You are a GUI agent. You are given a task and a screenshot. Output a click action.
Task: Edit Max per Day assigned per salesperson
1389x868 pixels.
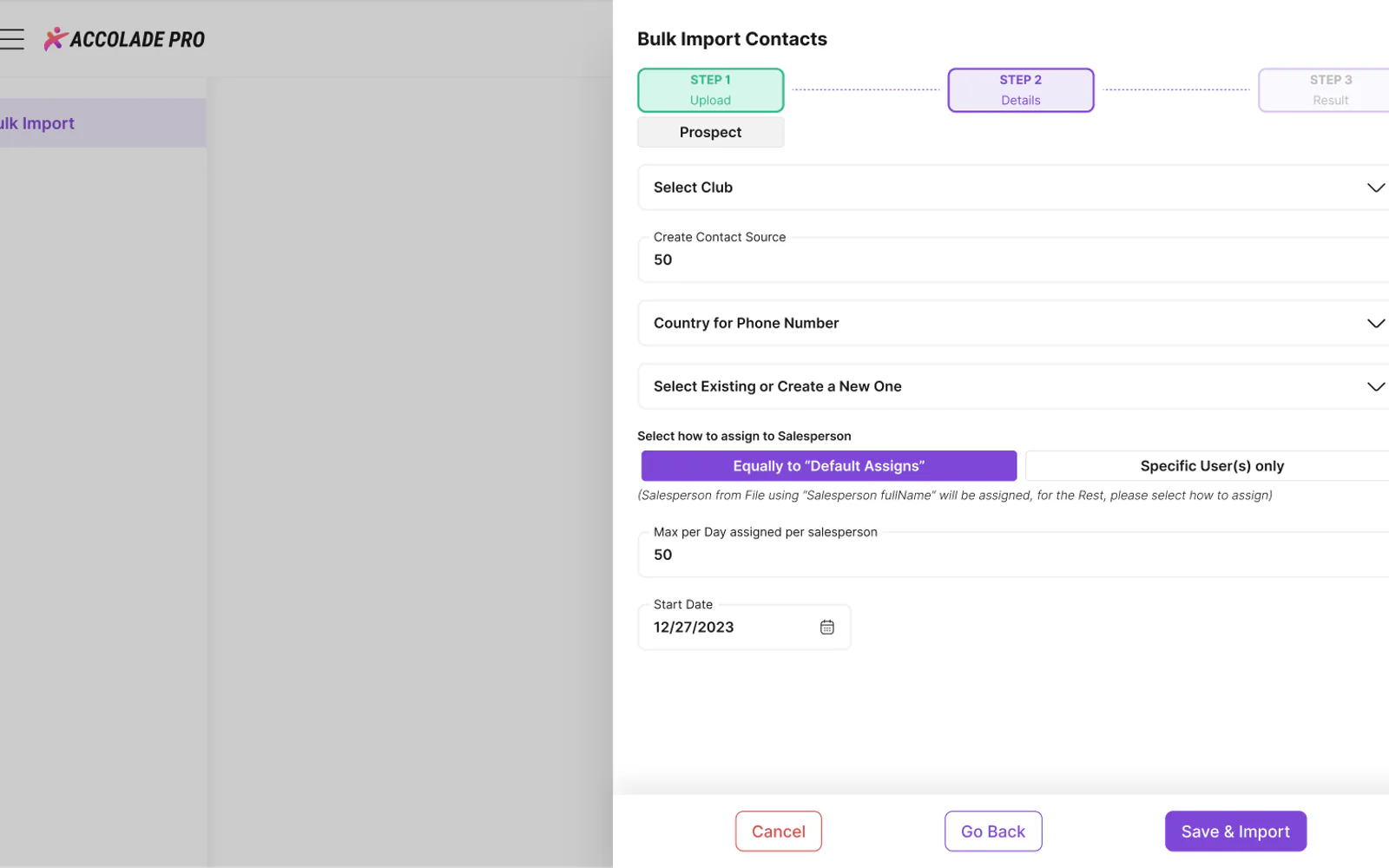coord(1013,555)
